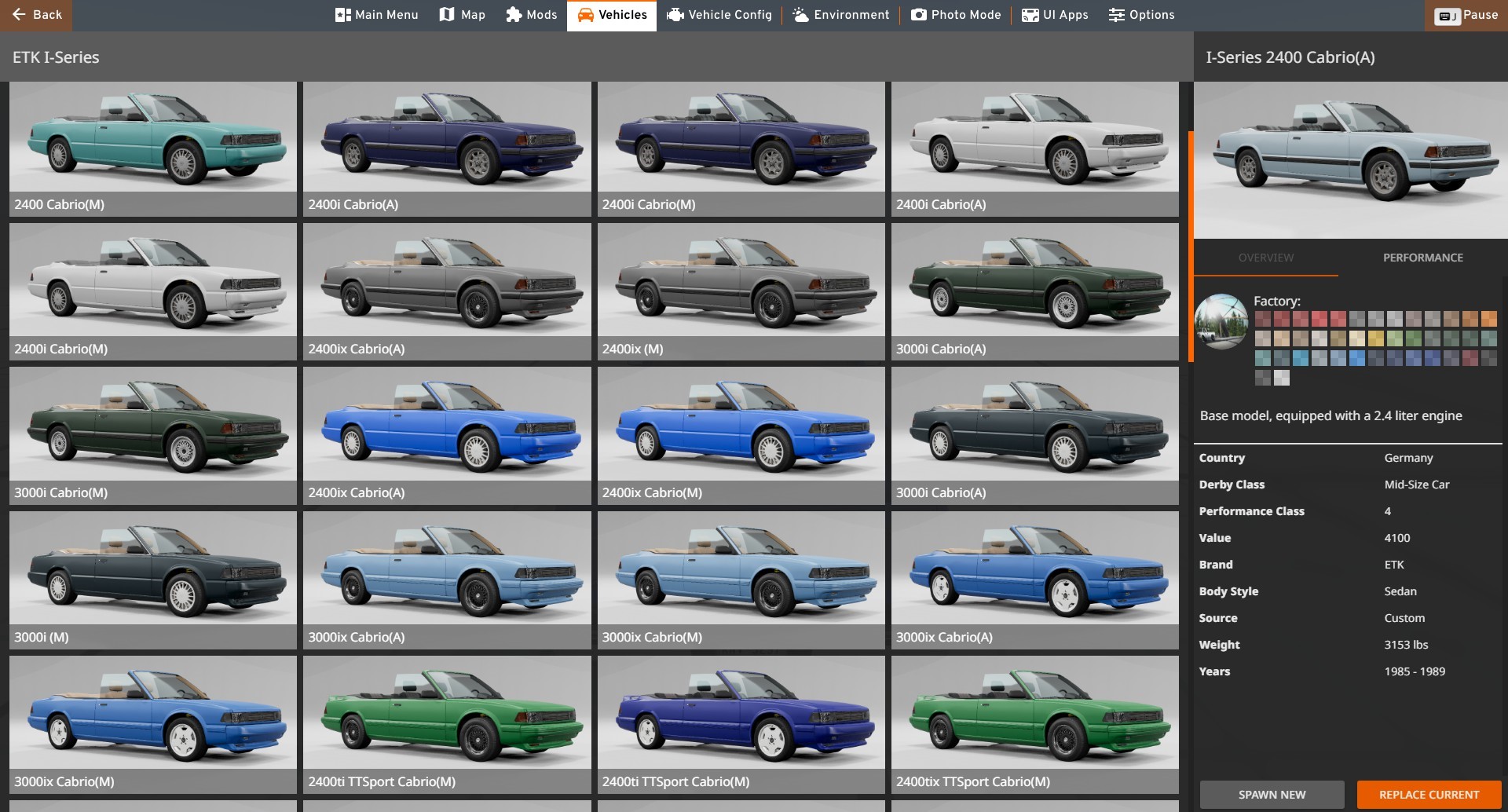Select the 3000i (M) thumbnail
Image resolution: width=1508 pixels, height=812 pixels.
(x=153, y=580)
